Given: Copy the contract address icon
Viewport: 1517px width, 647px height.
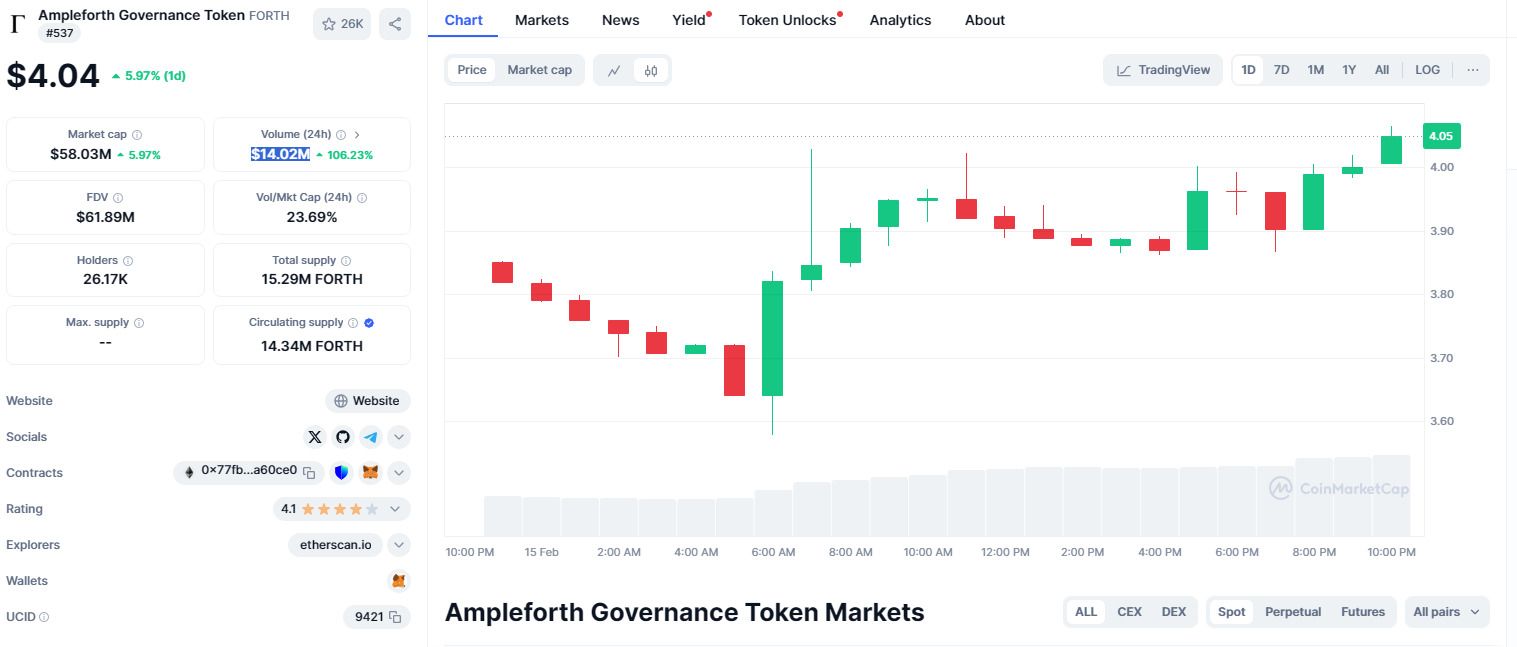Looking at the screenshot, I should click(x=310, y=472).
